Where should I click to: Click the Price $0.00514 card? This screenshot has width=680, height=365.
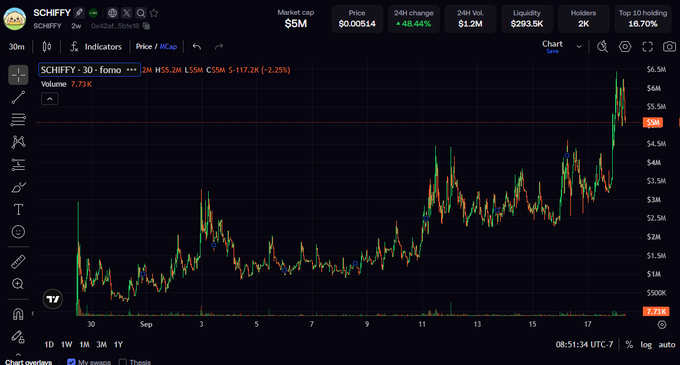[357, 19]
